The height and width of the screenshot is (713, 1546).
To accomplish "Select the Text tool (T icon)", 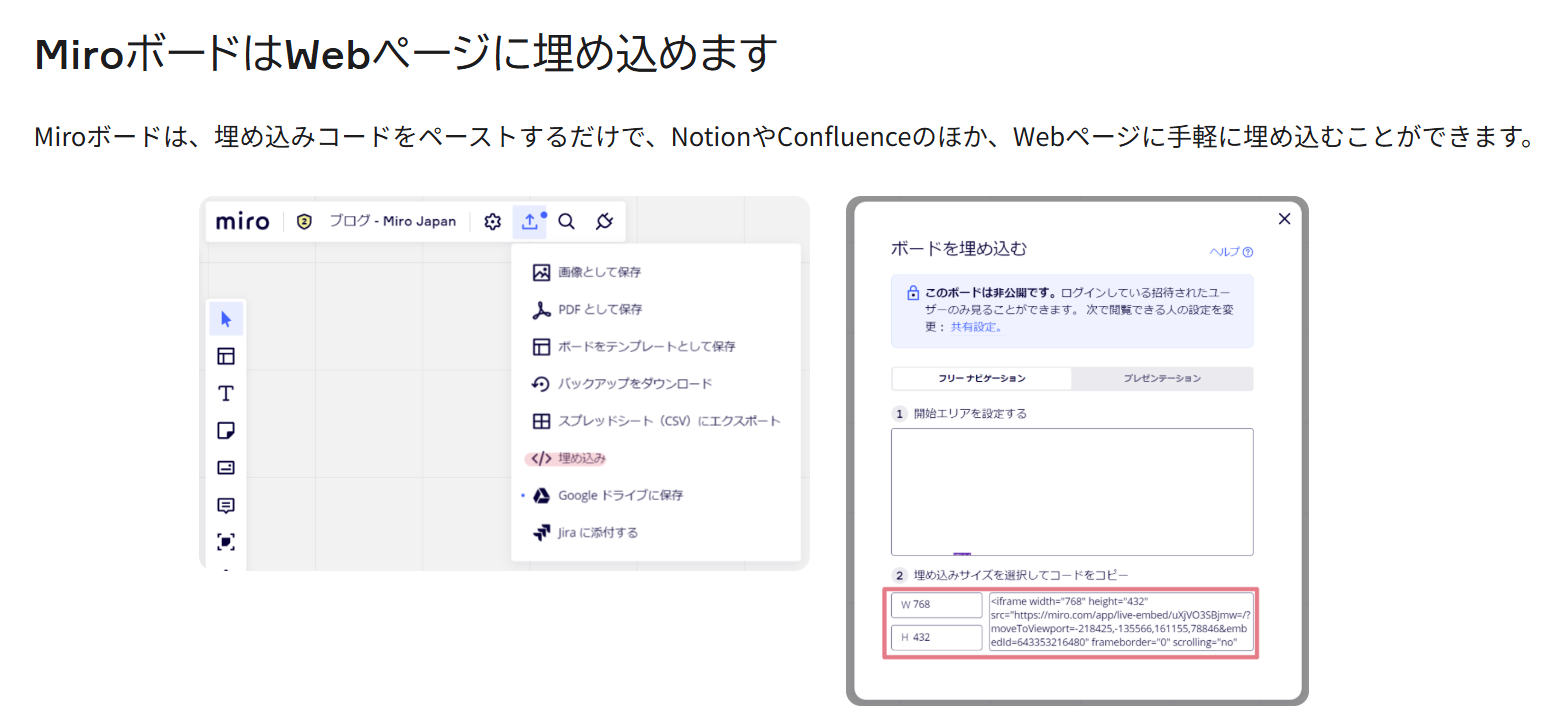I will click(x=226, y=393).
